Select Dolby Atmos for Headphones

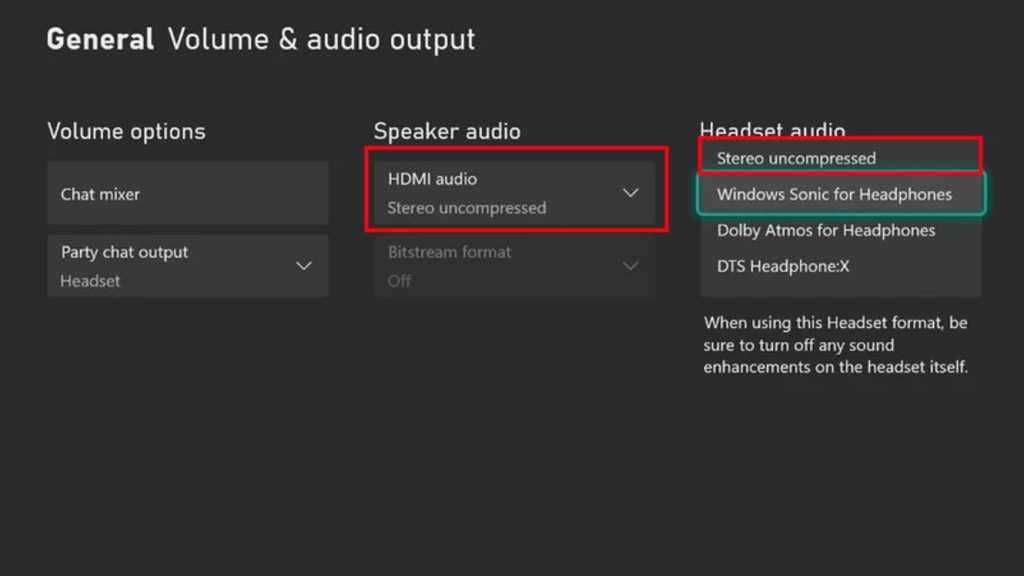[826, 230]
